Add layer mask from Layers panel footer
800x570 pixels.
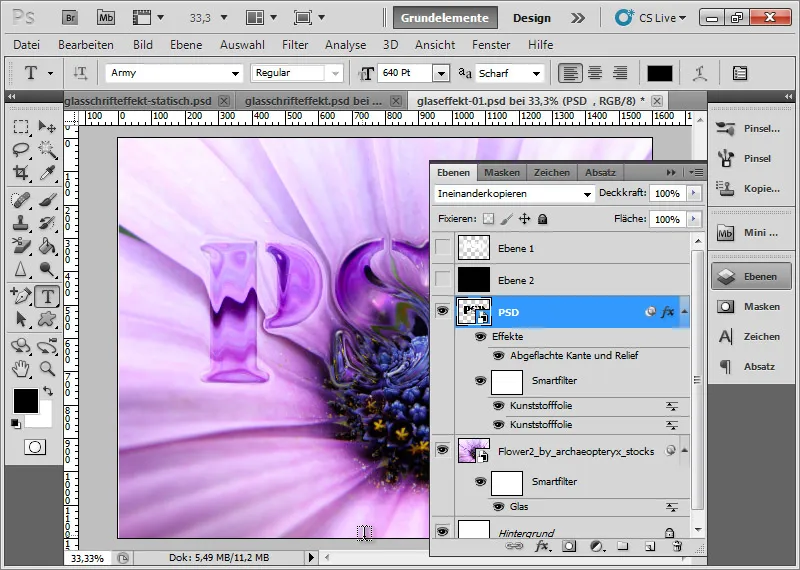(568, 547)
